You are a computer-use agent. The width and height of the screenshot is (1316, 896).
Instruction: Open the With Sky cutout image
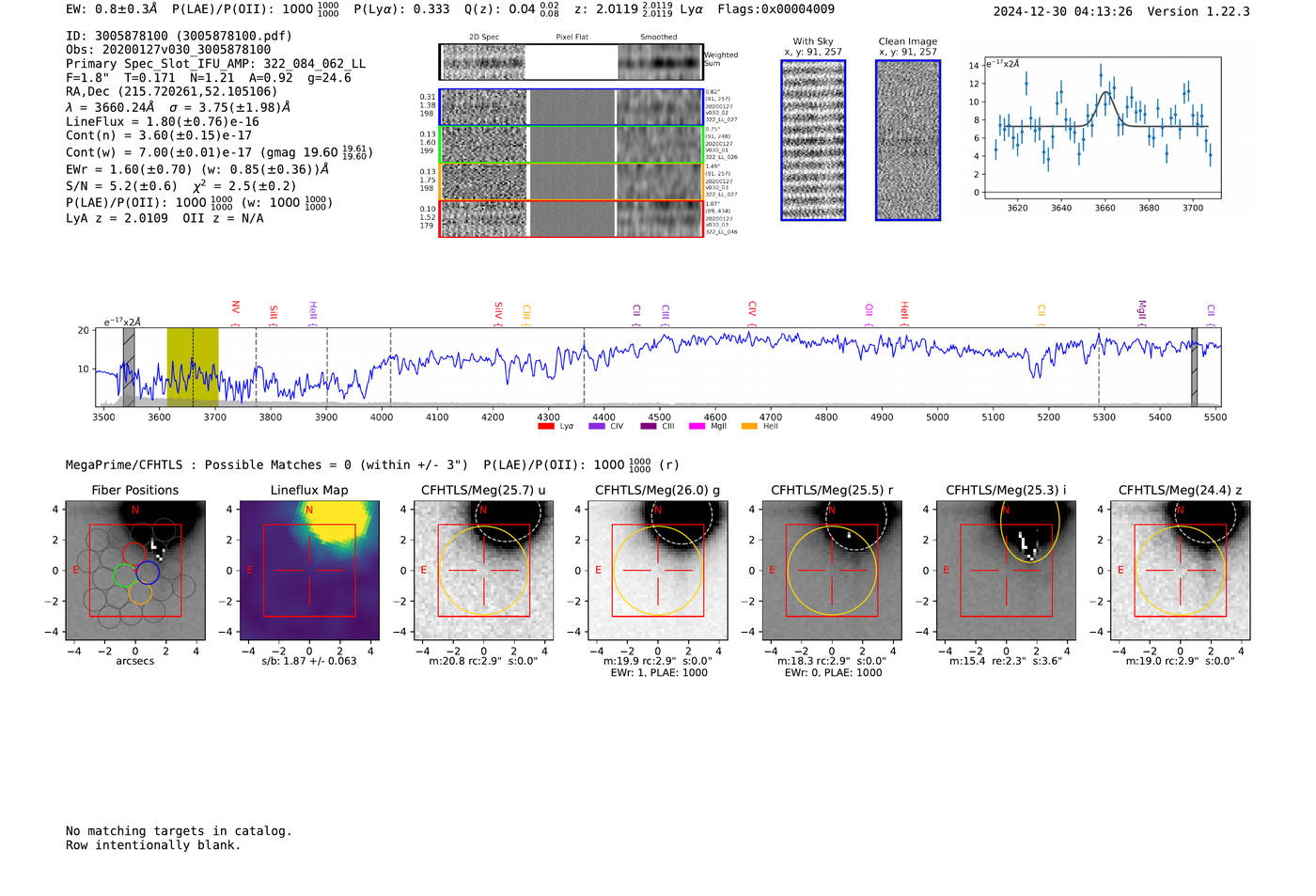pos(813,140)
